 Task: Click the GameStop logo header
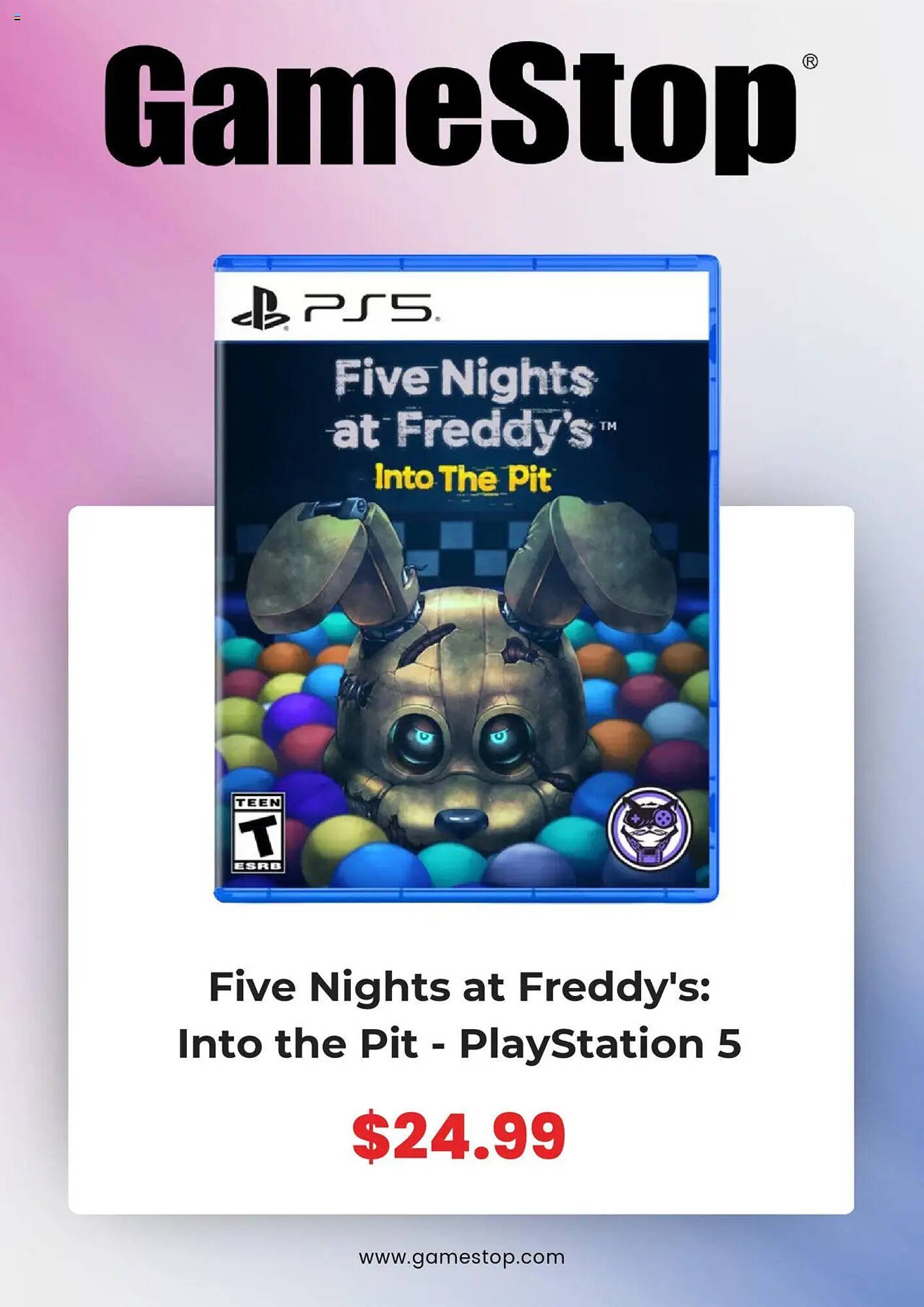coord(451,108)
